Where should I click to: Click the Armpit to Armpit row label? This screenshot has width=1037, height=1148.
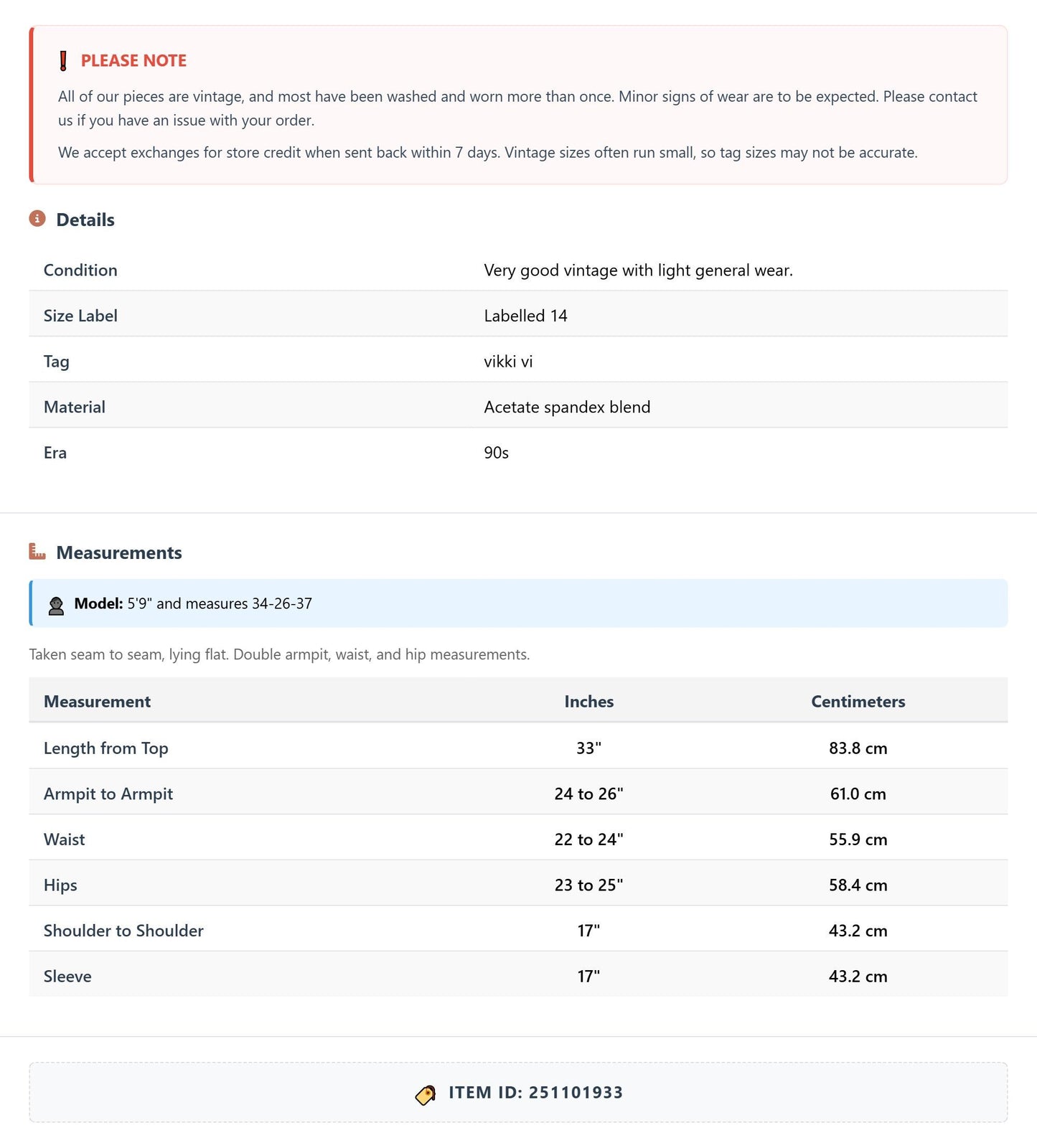click(x=108, y=794)
